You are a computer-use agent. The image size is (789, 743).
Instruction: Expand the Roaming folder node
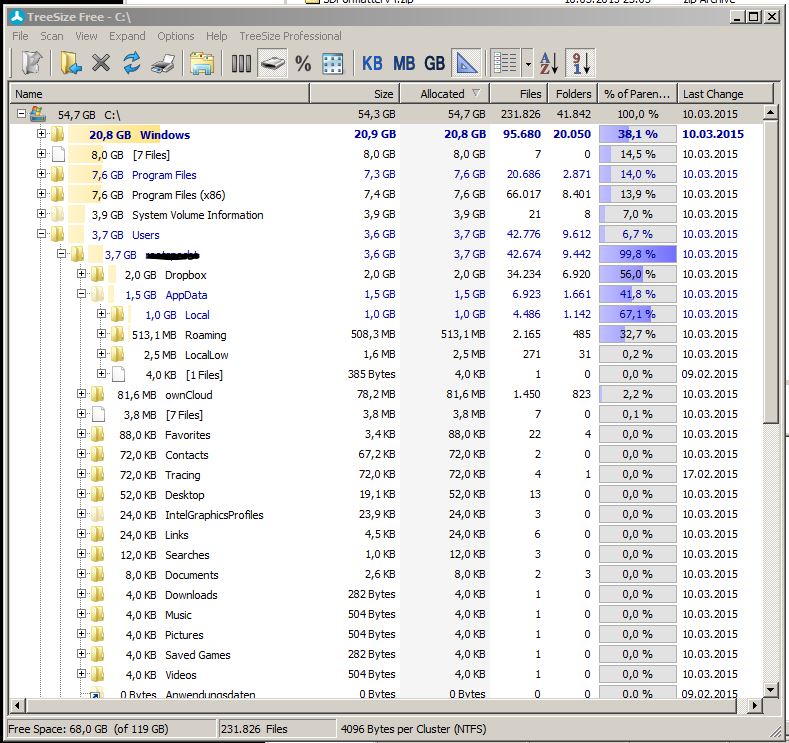click(101, 334)
